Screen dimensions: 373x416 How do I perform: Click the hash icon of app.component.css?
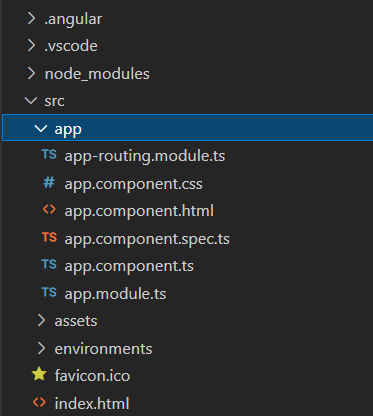point(49,183)
